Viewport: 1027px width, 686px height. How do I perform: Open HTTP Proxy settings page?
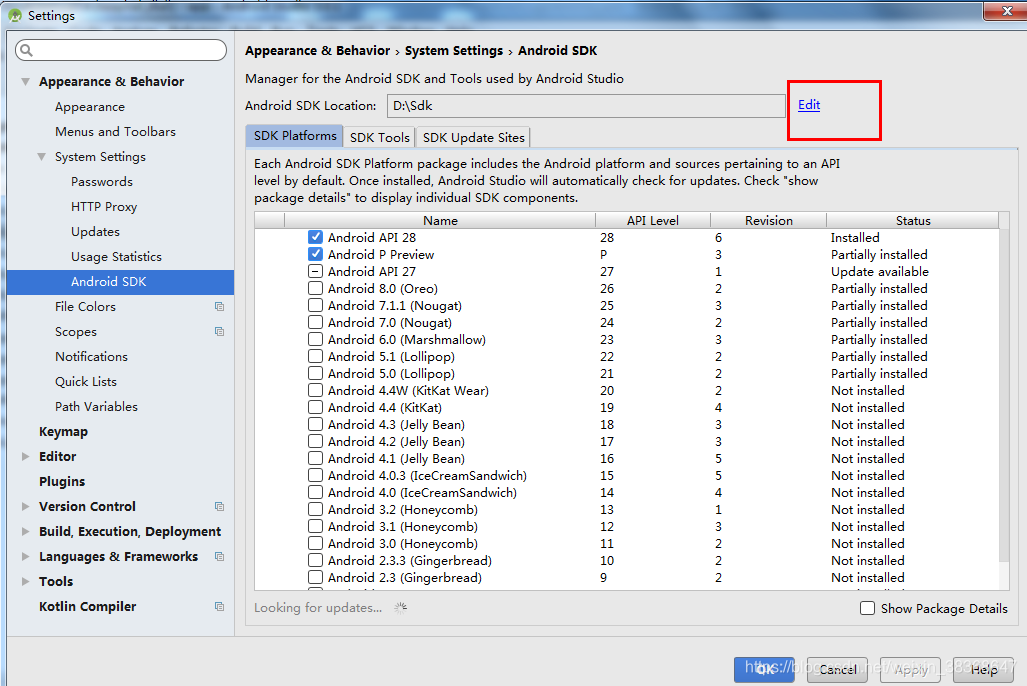tap(104, 206)
